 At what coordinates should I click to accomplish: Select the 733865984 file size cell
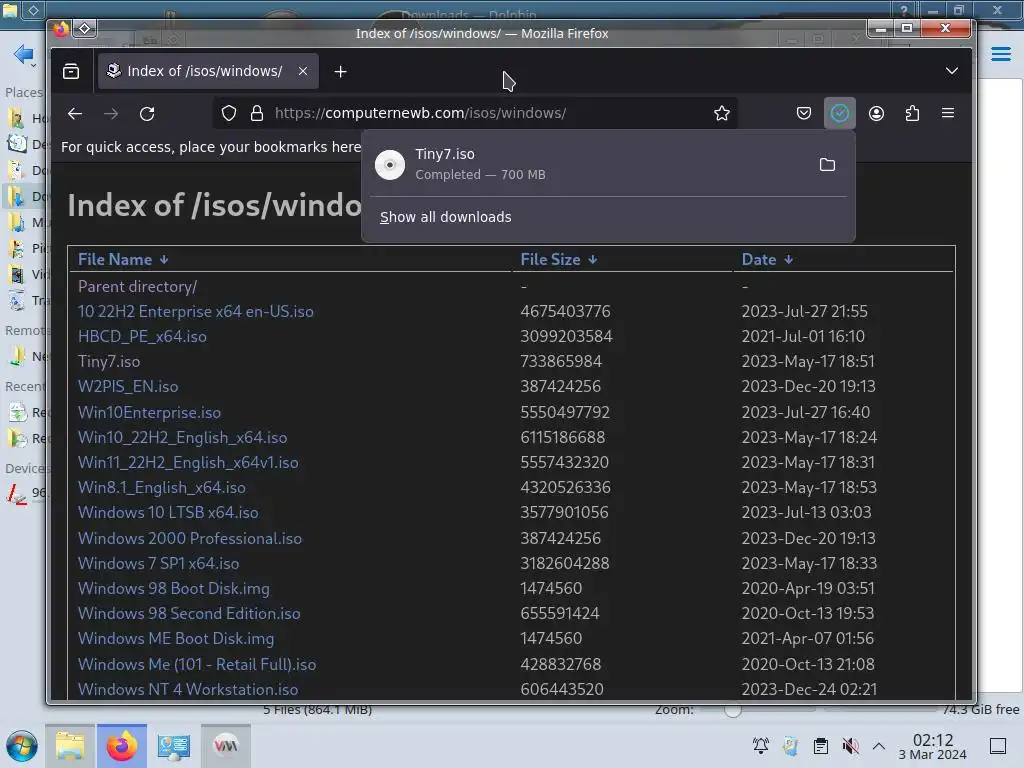(x=560, y=361)
